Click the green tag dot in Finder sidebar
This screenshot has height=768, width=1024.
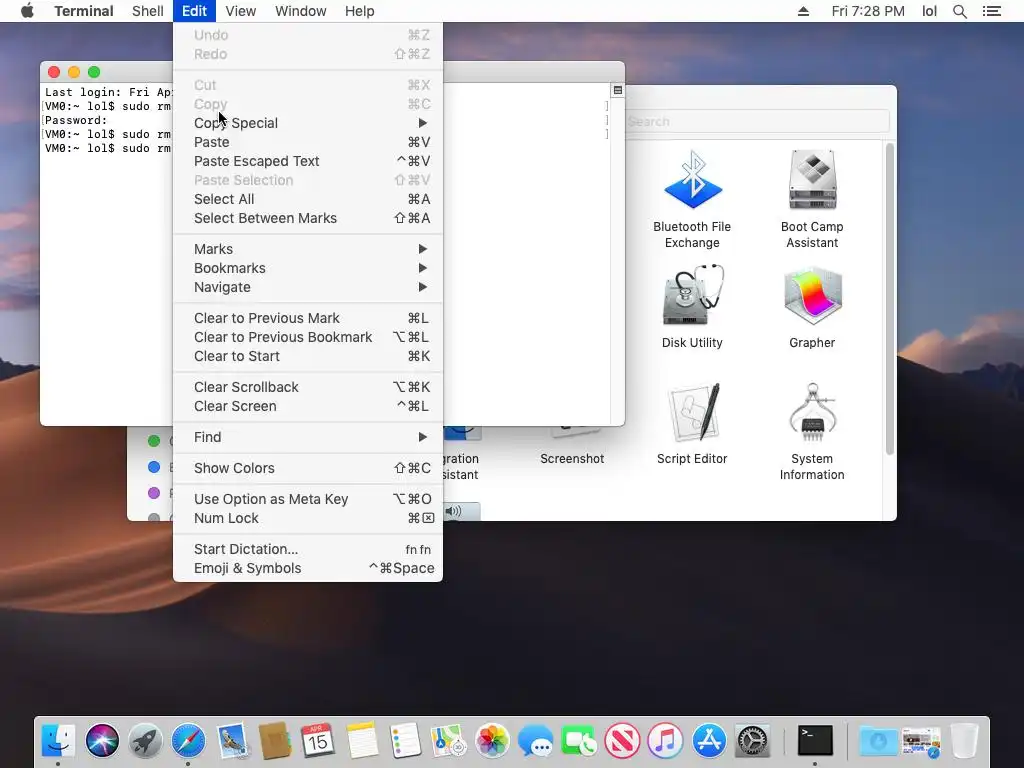tap(154, 441)
